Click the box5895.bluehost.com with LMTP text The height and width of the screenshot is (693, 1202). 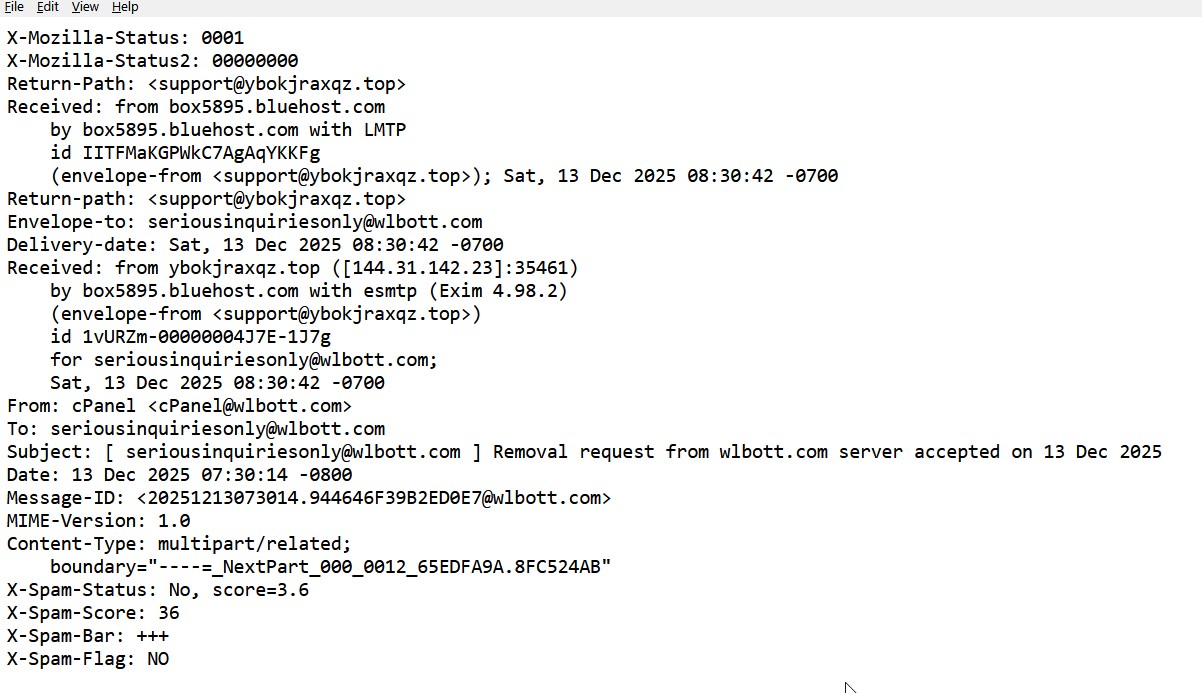pos(228,130)
